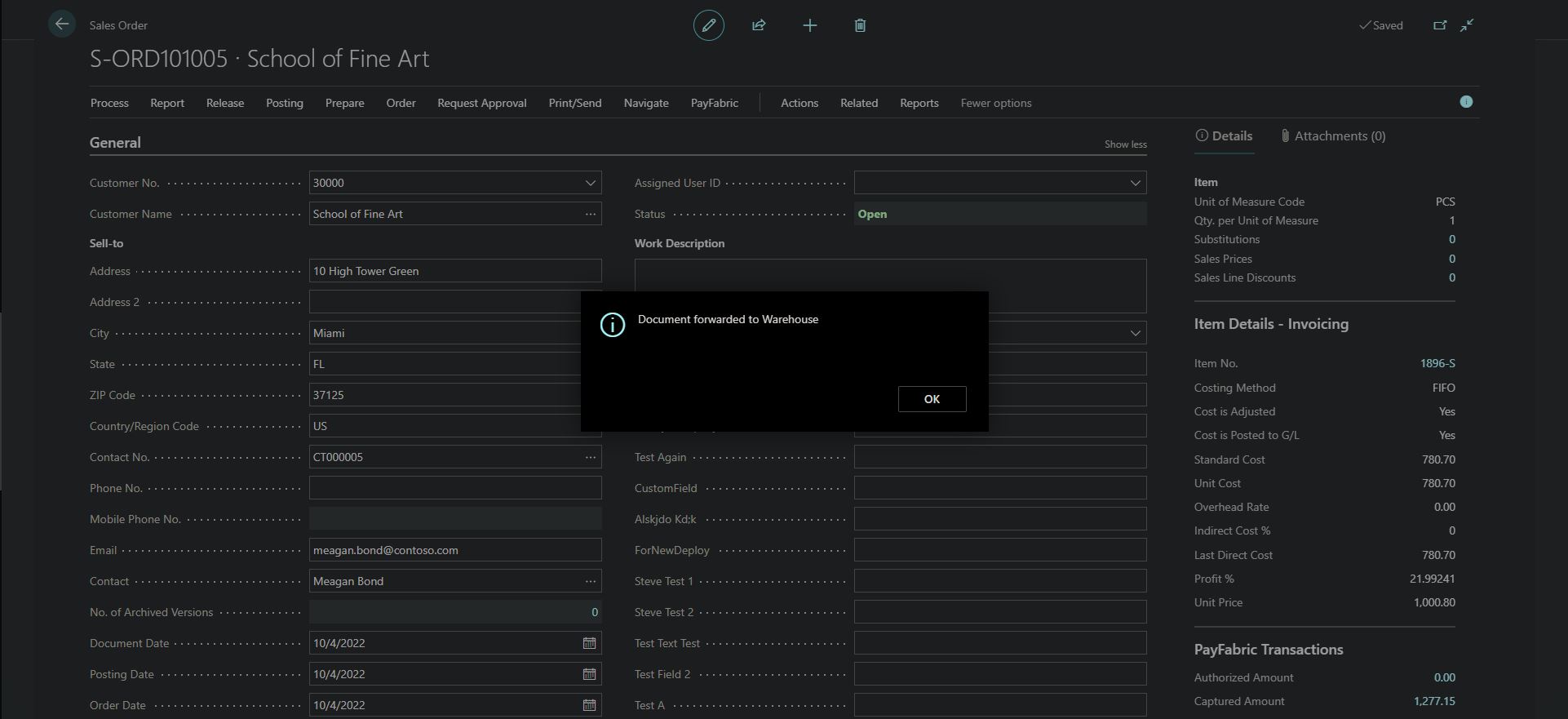Image resolution: width=1568 pixels, height=719 pixels.
Task: Open the PayFabric menu
Action: [714, 103]
